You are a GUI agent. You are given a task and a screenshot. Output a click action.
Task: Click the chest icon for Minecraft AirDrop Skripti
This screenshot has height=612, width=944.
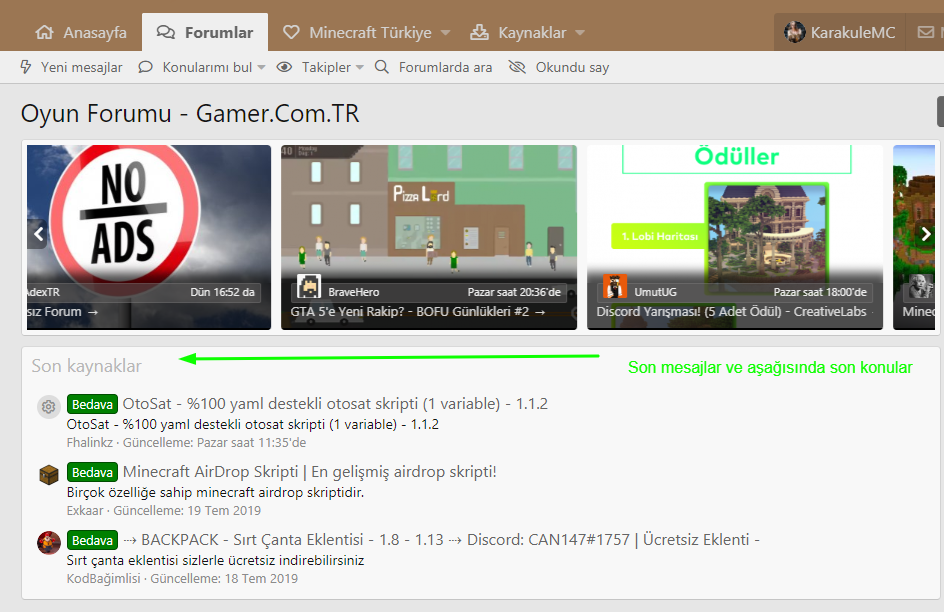49,475
